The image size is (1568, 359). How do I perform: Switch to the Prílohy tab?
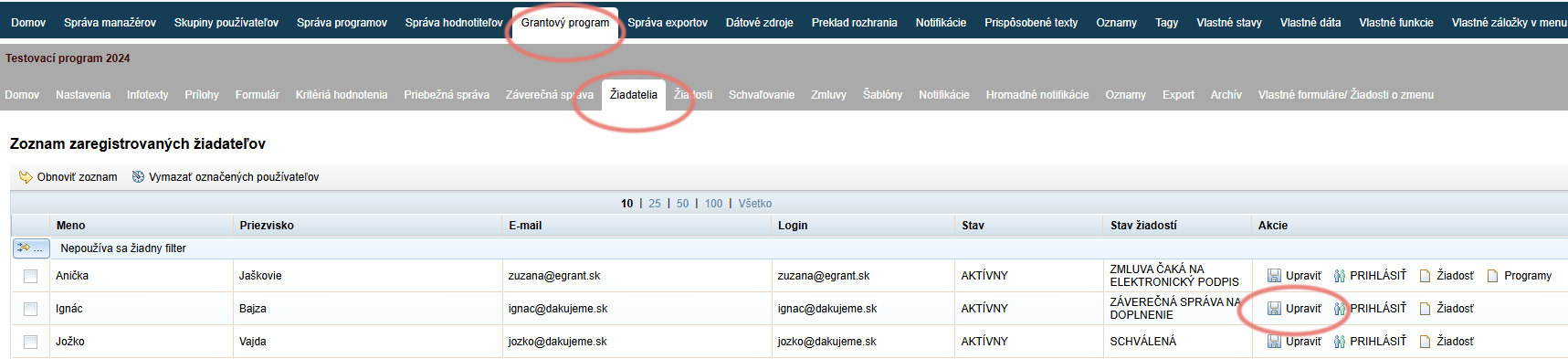[202, 95]
